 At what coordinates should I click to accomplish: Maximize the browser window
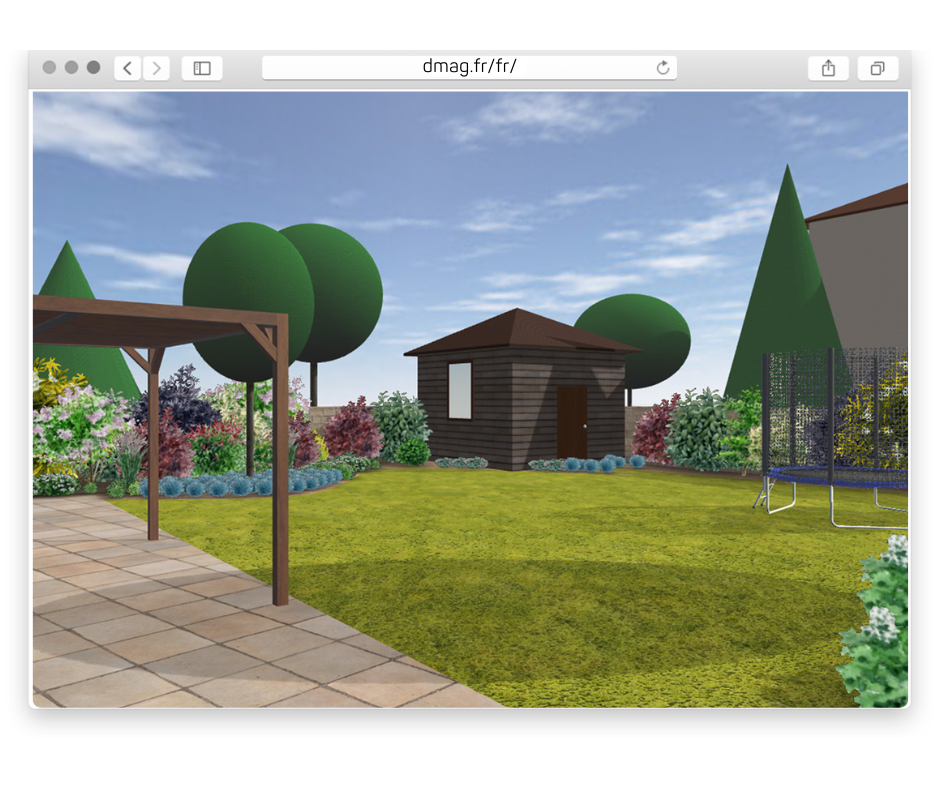(x=94, y=67)
